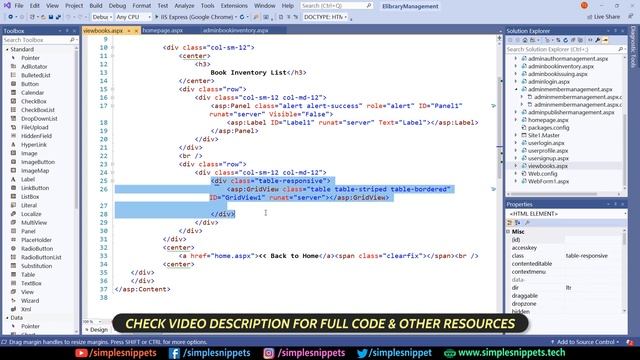Pick the ImageButton toolbox control
Image resolution: width=640 pixels, height=360 pixels.
(x=38, y=162)
